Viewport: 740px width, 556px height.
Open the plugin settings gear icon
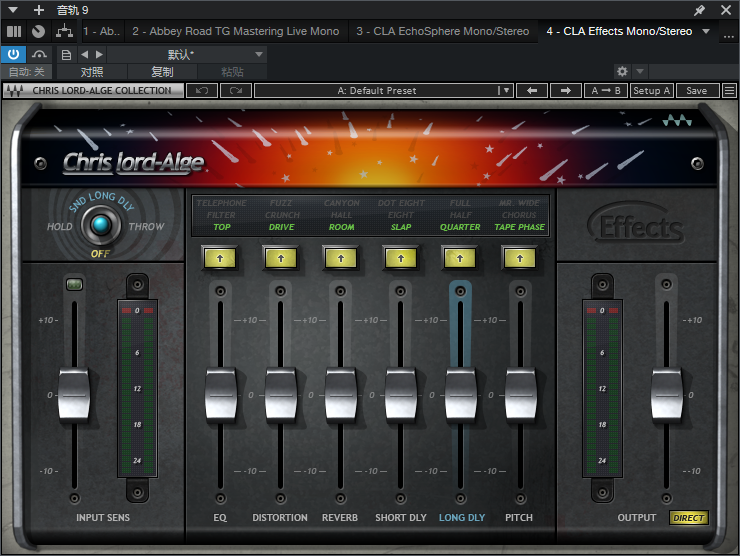pyautogui.click(x=622, y=71)
